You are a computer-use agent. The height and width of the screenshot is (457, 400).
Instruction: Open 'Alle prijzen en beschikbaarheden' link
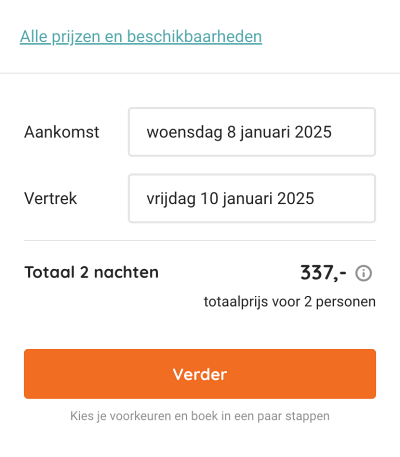141,37
